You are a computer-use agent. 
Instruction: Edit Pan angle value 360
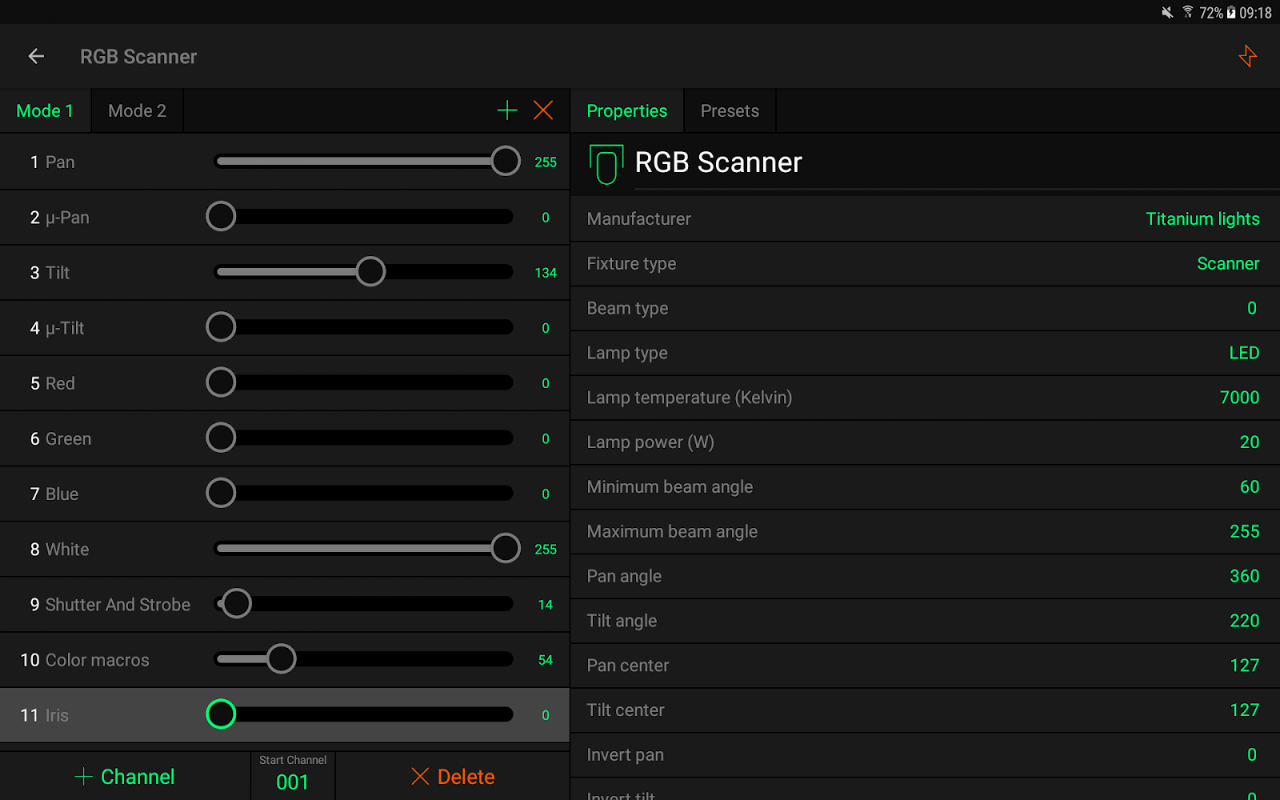(x=1245, y=576)
